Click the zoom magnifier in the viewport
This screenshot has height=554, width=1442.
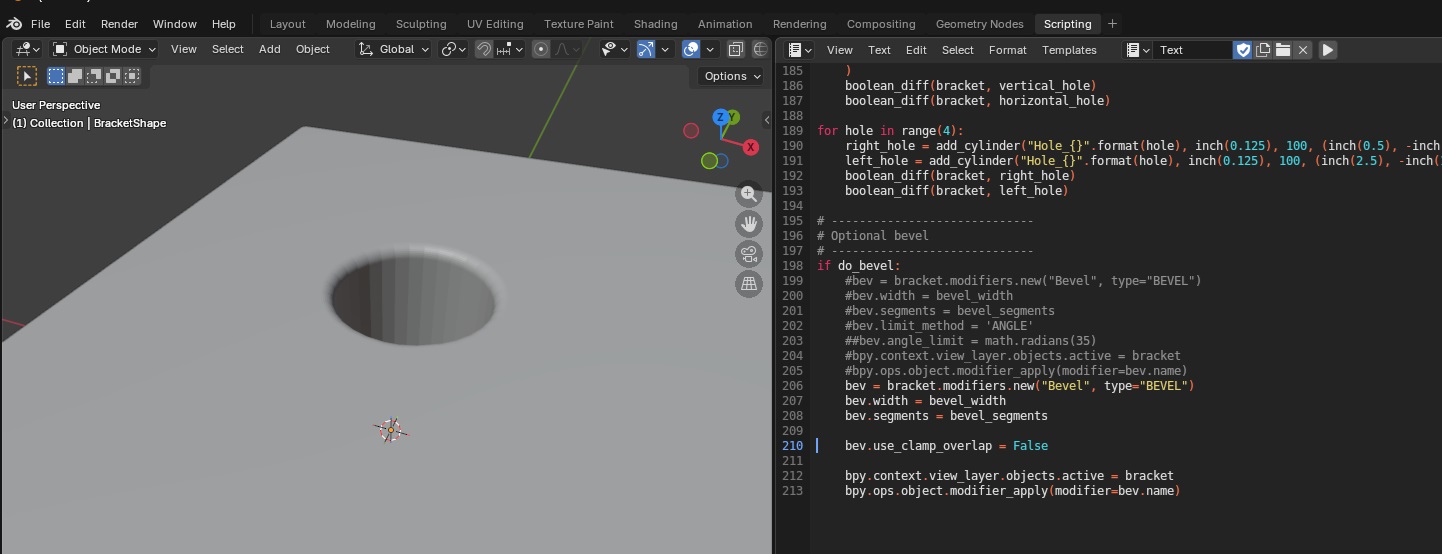pyautogui.click(x=749, y=194)
